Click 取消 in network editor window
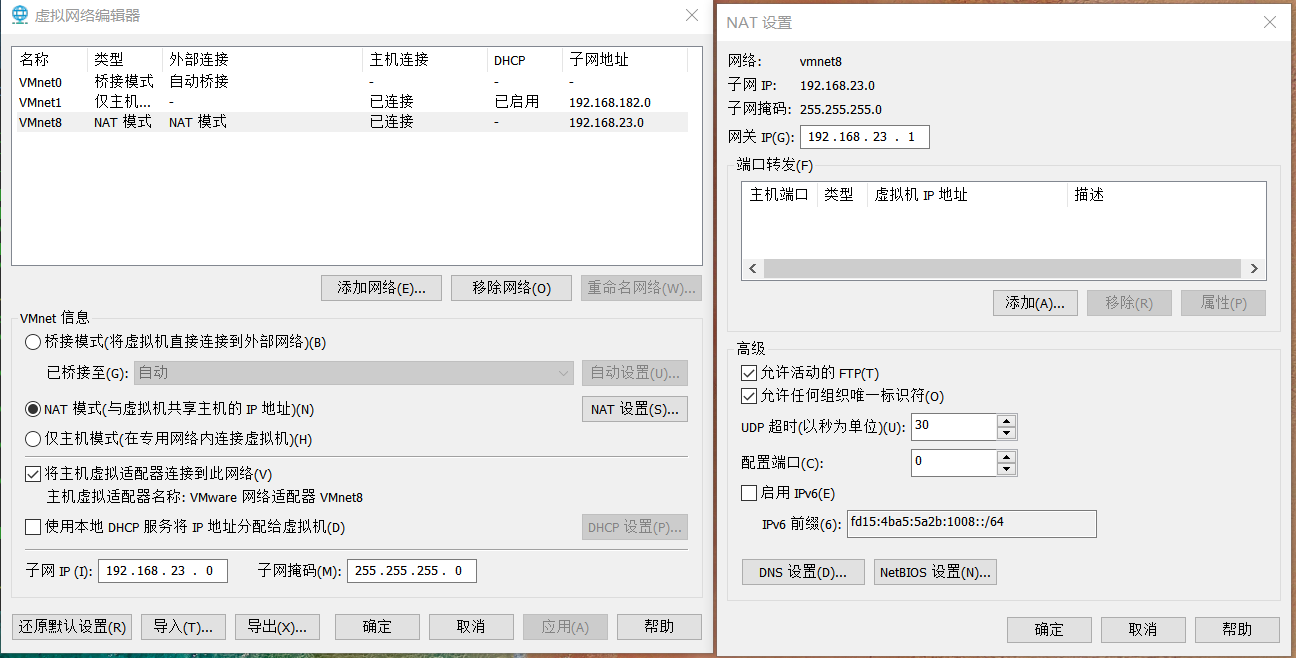The image size is (1296, 658). point(471,627)
